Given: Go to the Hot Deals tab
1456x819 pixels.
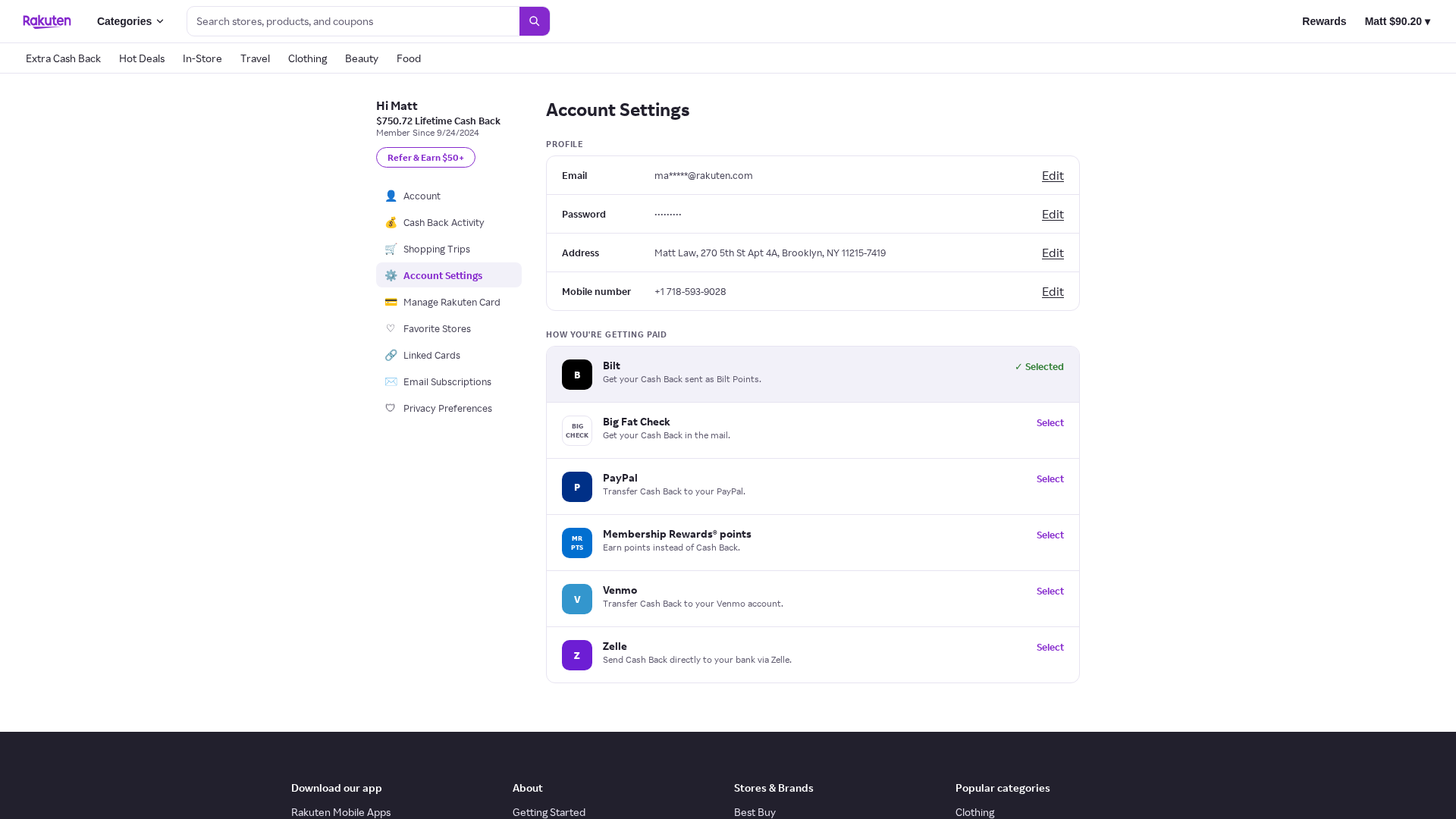Looking at the screenshot, I should click(142, 58).
